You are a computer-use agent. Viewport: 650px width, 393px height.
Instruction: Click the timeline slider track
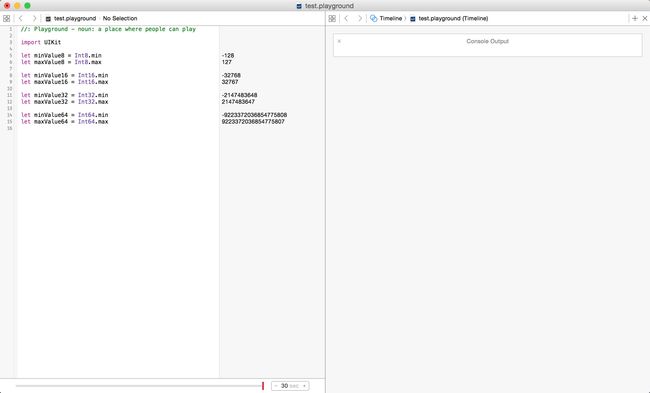tap(138, 386)
